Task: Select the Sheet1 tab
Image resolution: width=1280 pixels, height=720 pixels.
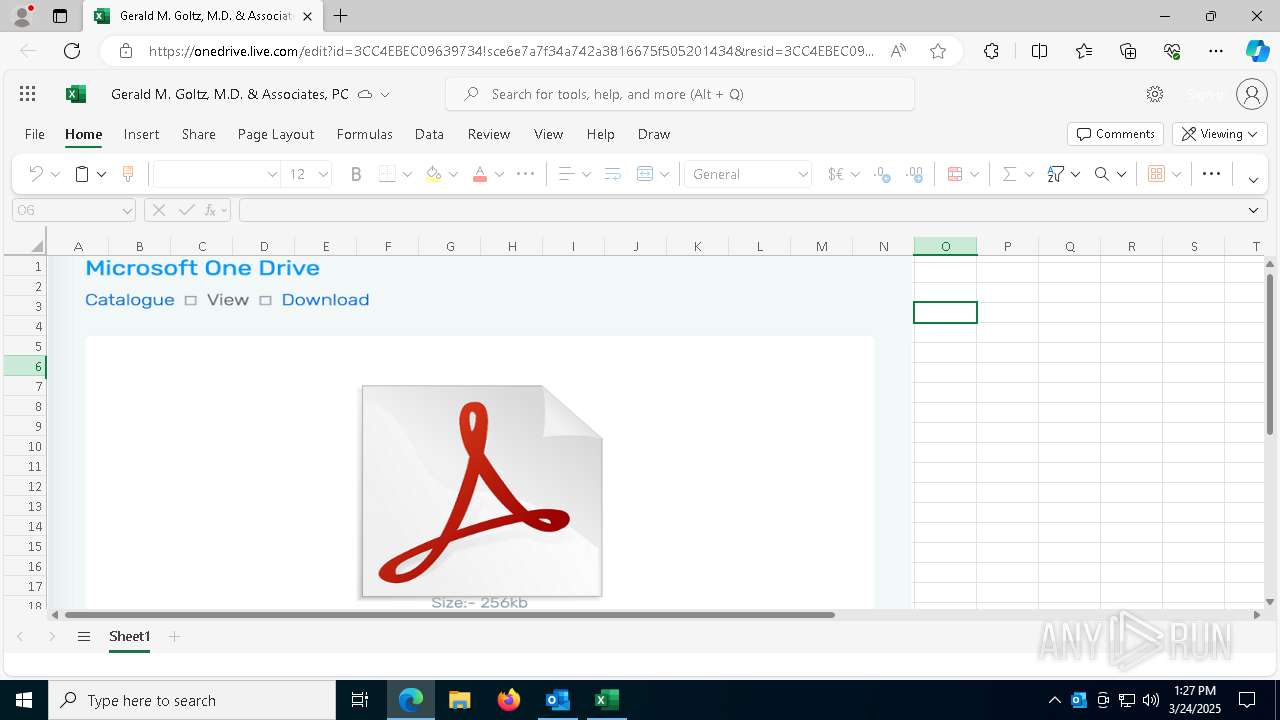Action: tap(129, 636)
